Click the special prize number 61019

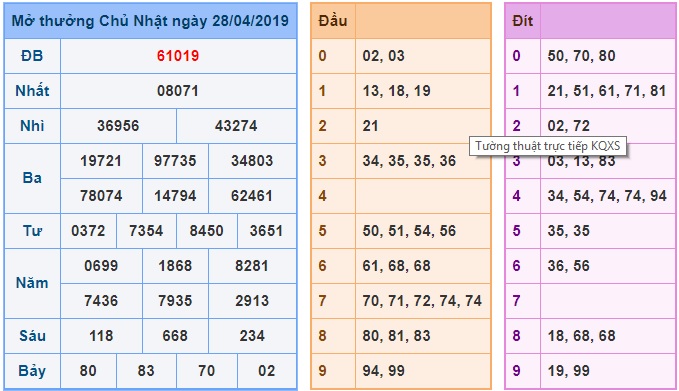pos(178,56)
